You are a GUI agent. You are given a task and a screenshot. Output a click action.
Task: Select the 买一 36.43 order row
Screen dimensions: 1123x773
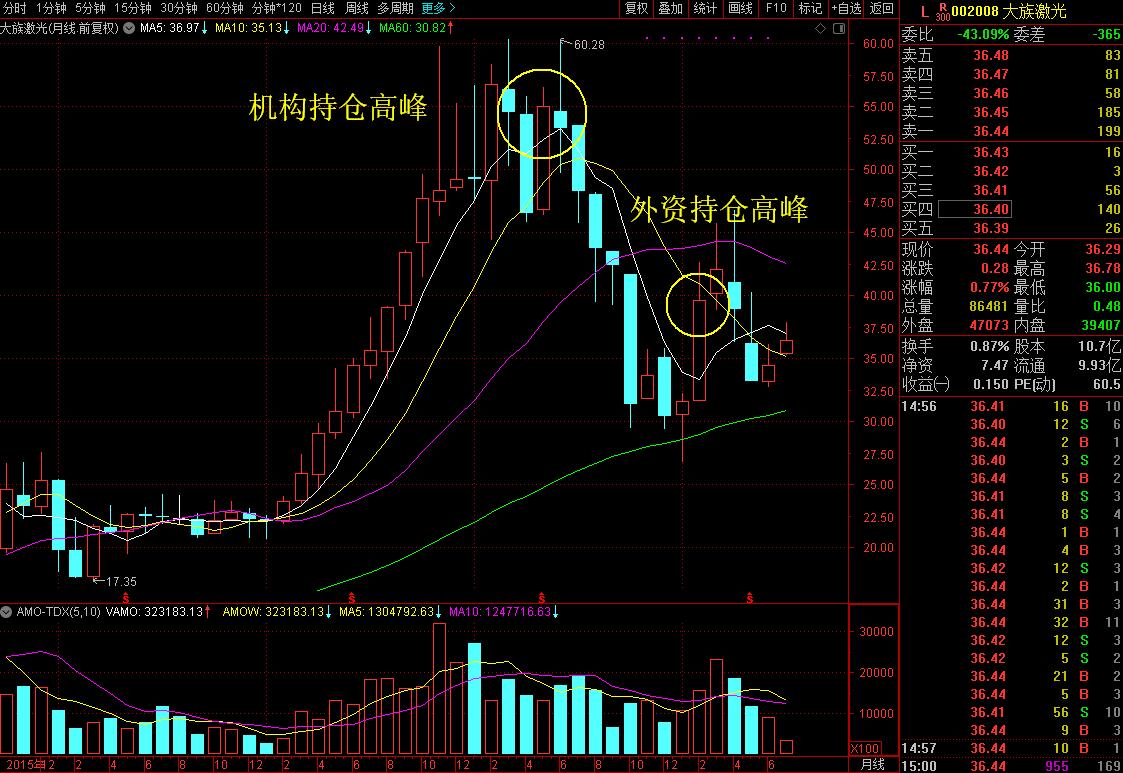[x=1011, y=152]
